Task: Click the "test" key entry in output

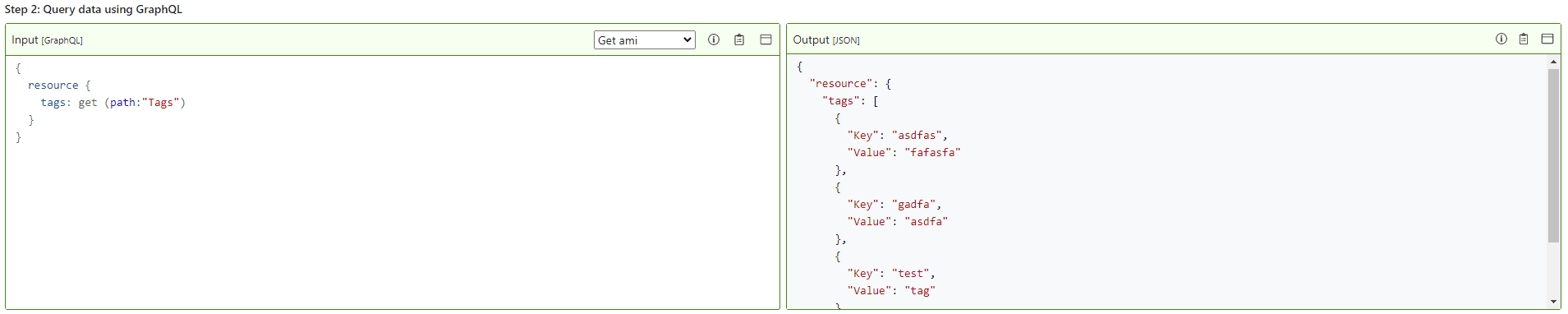Action: tap(910, 274)
